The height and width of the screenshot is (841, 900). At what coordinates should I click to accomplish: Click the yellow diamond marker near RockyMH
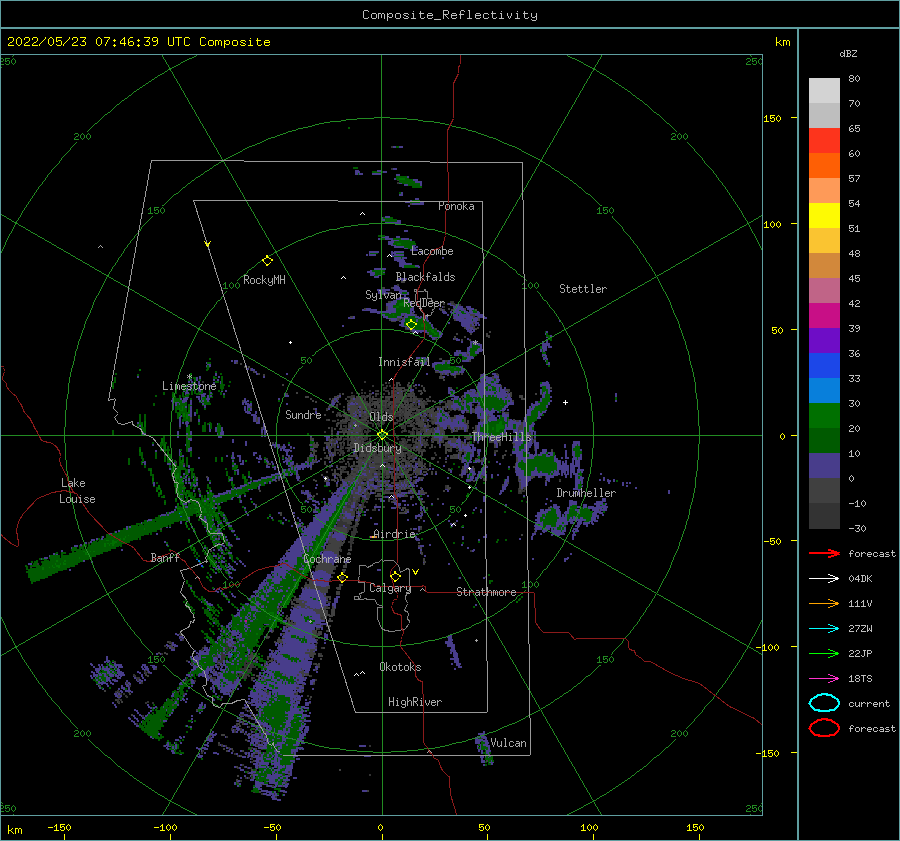[x=267, y=261]
